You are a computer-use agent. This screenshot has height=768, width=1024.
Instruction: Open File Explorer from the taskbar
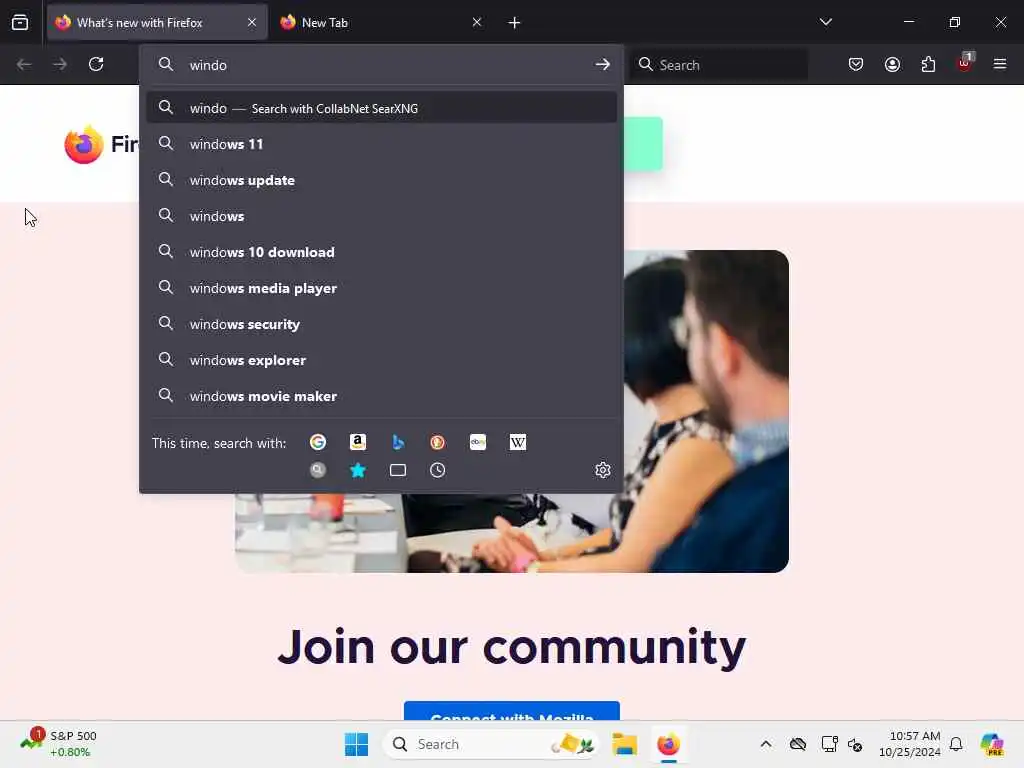coord(624,744)
